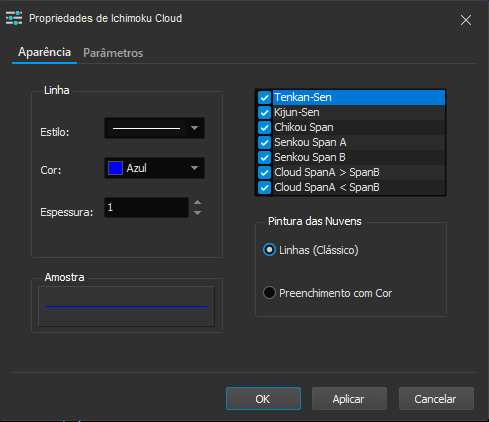Select the Linhas (Clássico) radio button
The image size is (489, 422).
pyautogui.click(x=269, y=250)
